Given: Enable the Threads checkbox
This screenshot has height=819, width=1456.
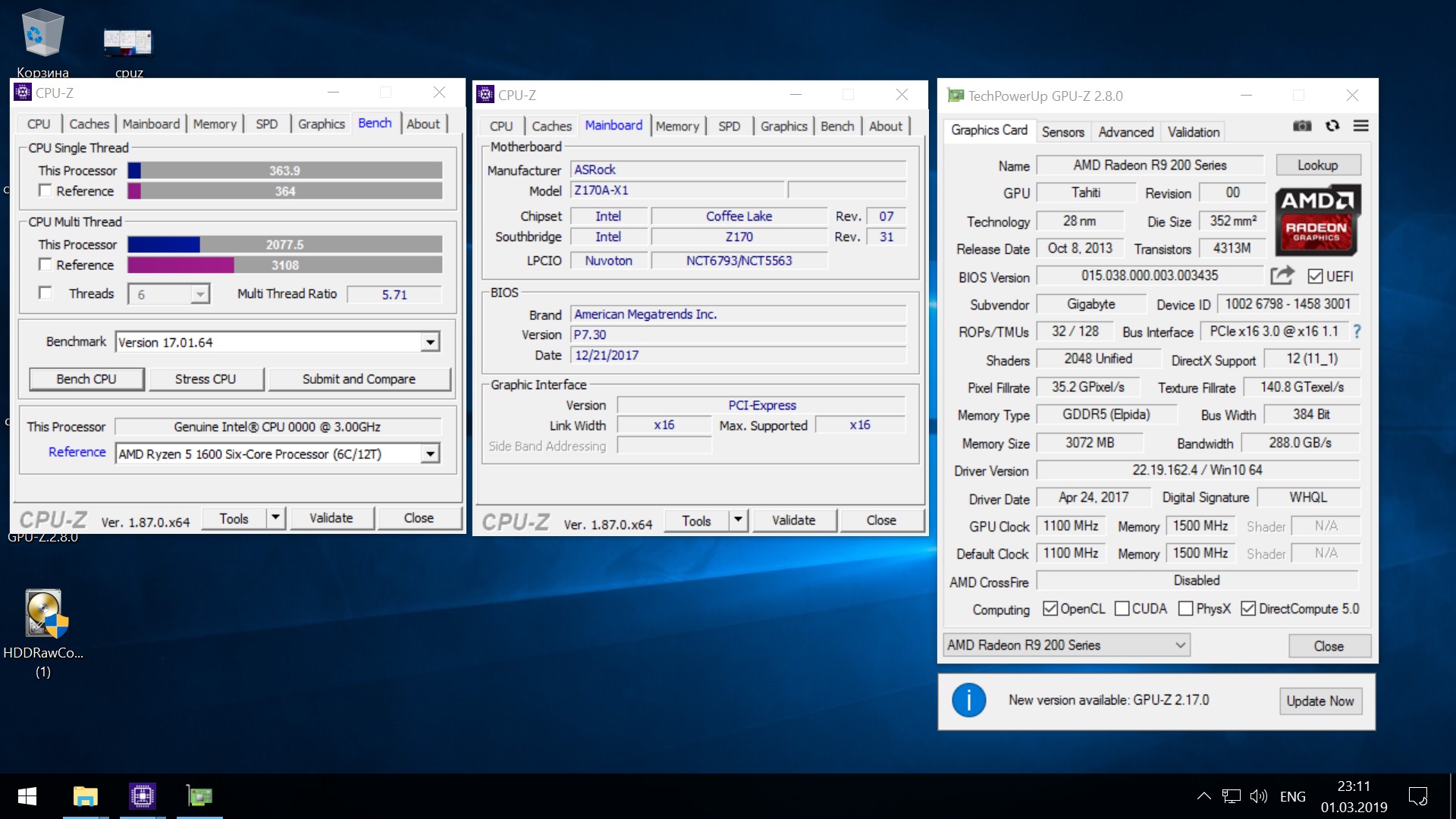Looking at the screenshot, I should pyautogui.click(x=45, y=293).
